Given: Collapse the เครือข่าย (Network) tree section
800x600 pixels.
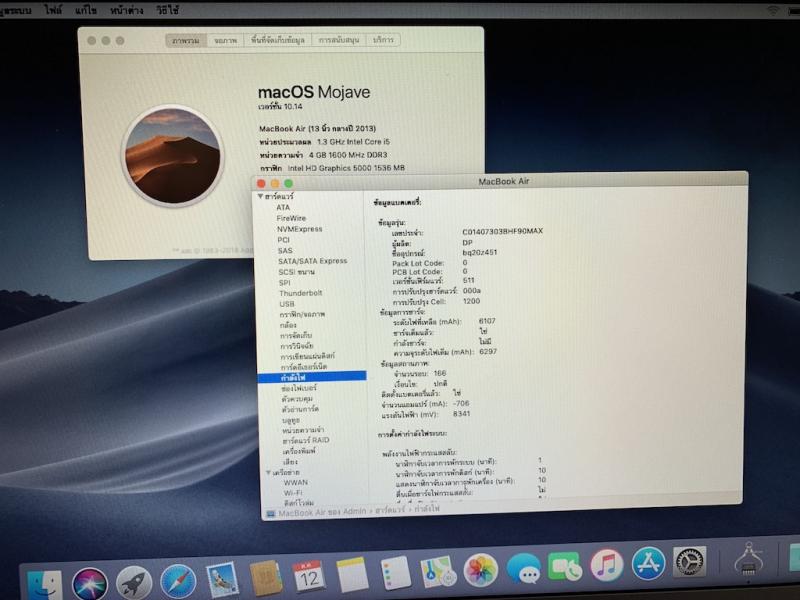Looking at the screenshot, I should [268, 472].
